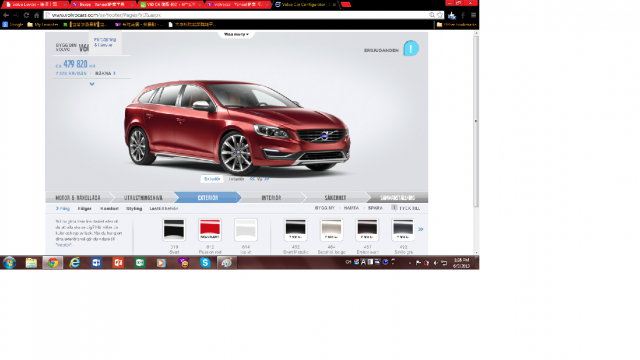The image size is (640, 360).
Task: Choose the 492 Savile grå color swatch
Action: click(403, 230)
